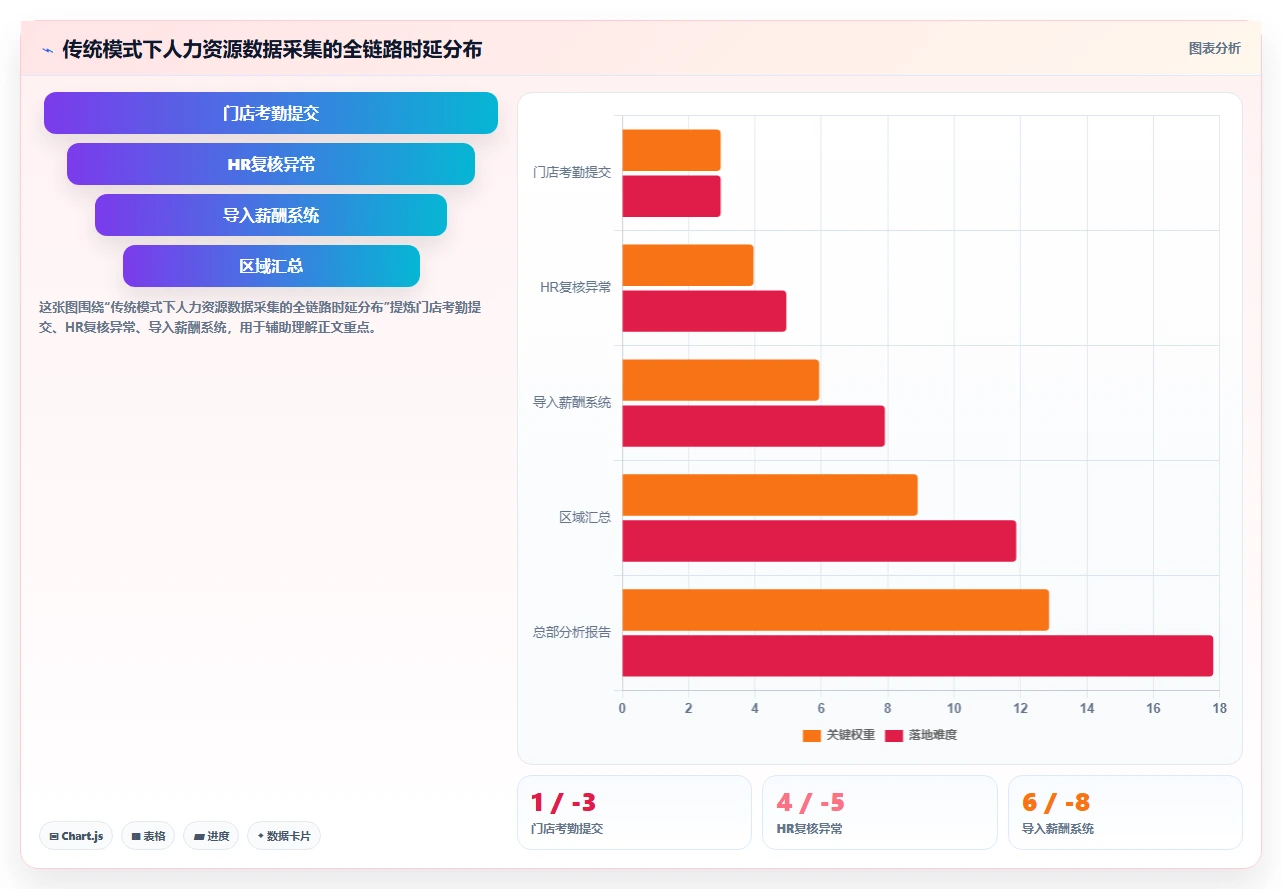Click the 表格 tag chip

point(148,836)
